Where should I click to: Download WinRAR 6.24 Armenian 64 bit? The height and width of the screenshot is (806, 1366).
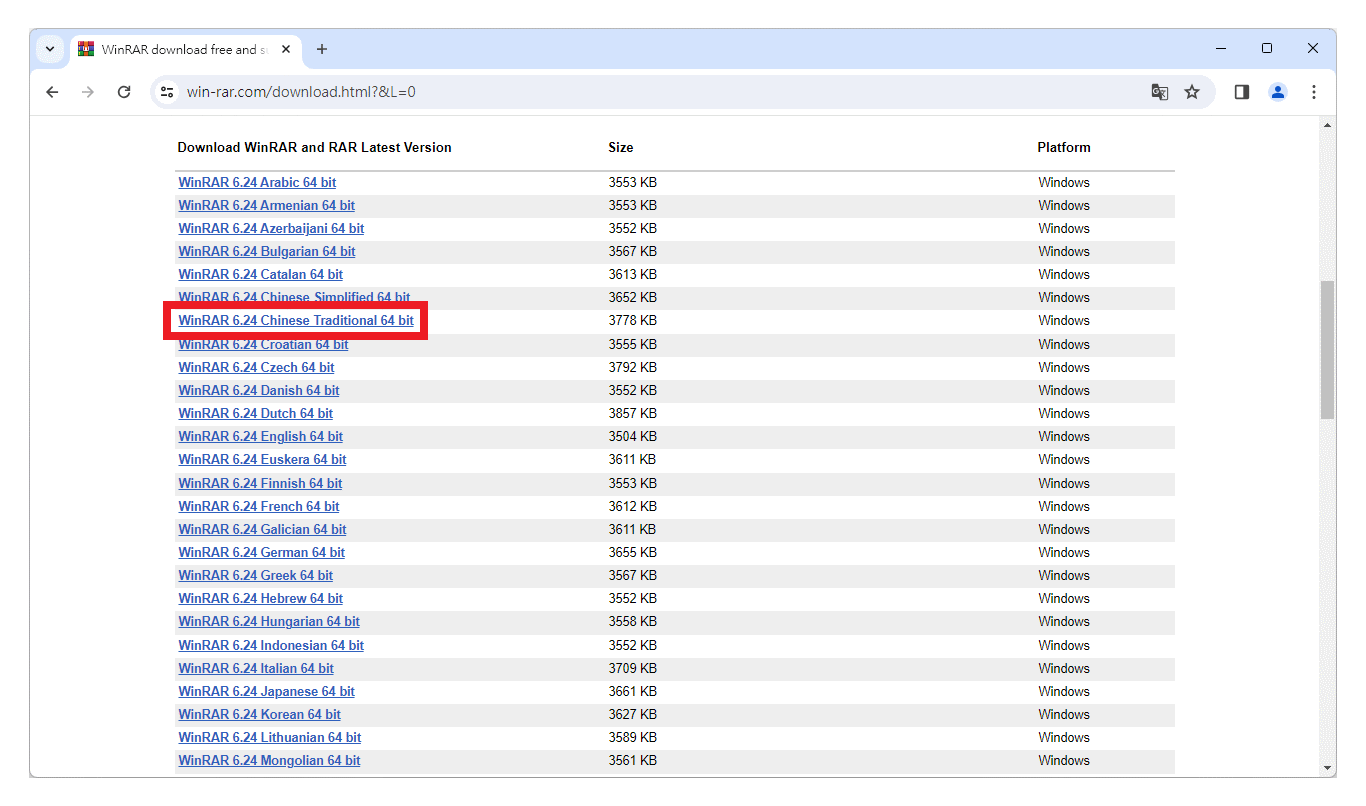click(266, 205)
